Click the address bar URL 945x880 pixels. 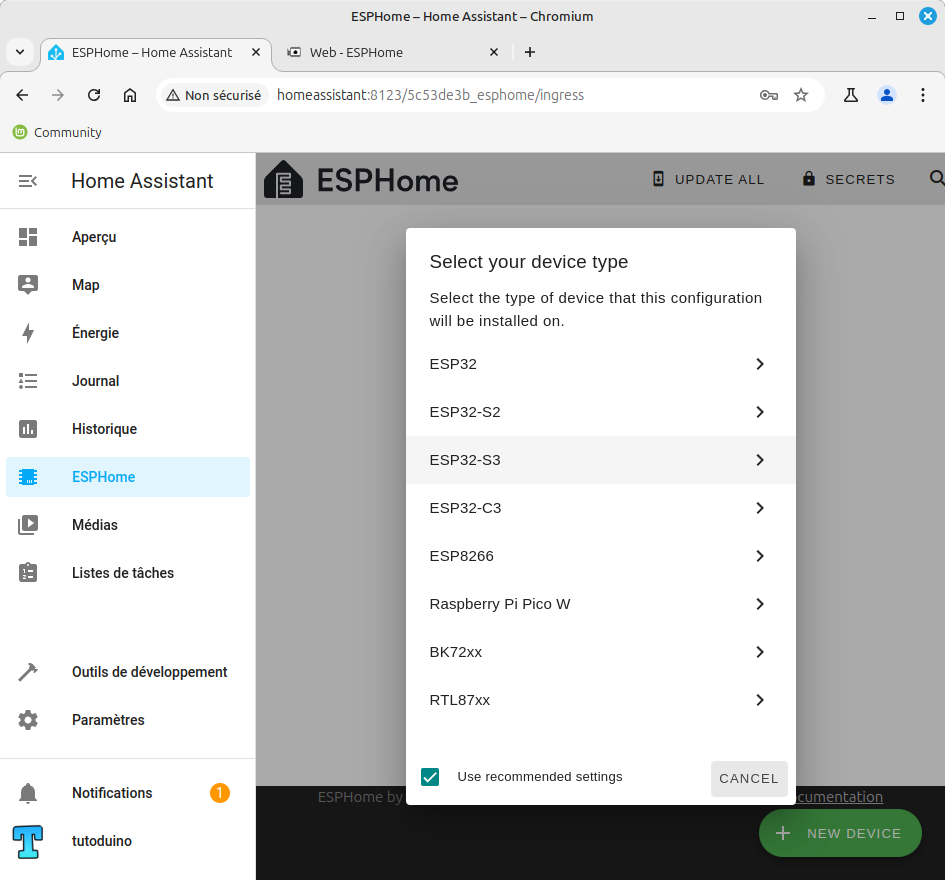pos(430,95)
